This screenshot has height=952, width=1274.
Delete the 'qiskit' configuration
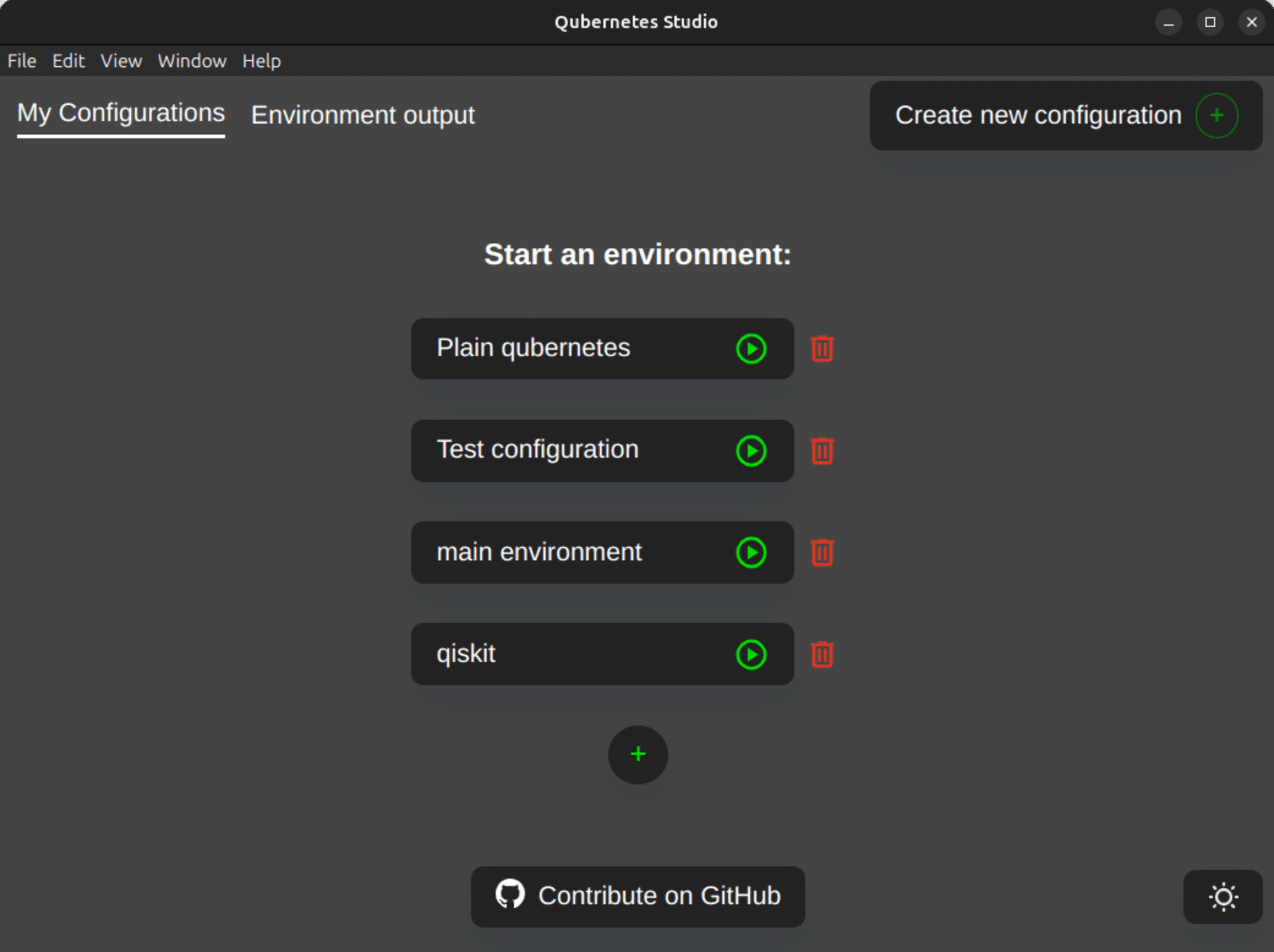pyautogui.click(x=822, y=655)
